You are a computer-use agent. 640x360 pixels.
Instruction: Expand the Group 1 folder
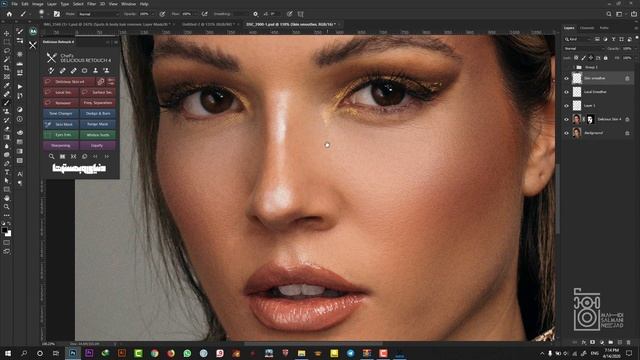[574, 67]
